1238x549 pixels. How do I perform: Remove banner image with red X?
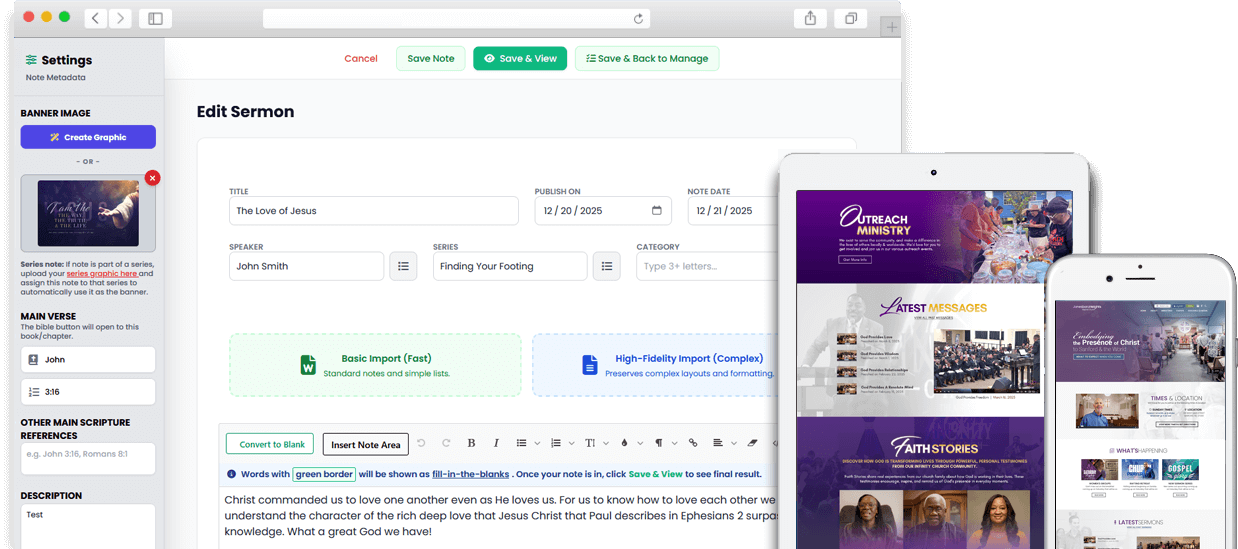(152, 178)
